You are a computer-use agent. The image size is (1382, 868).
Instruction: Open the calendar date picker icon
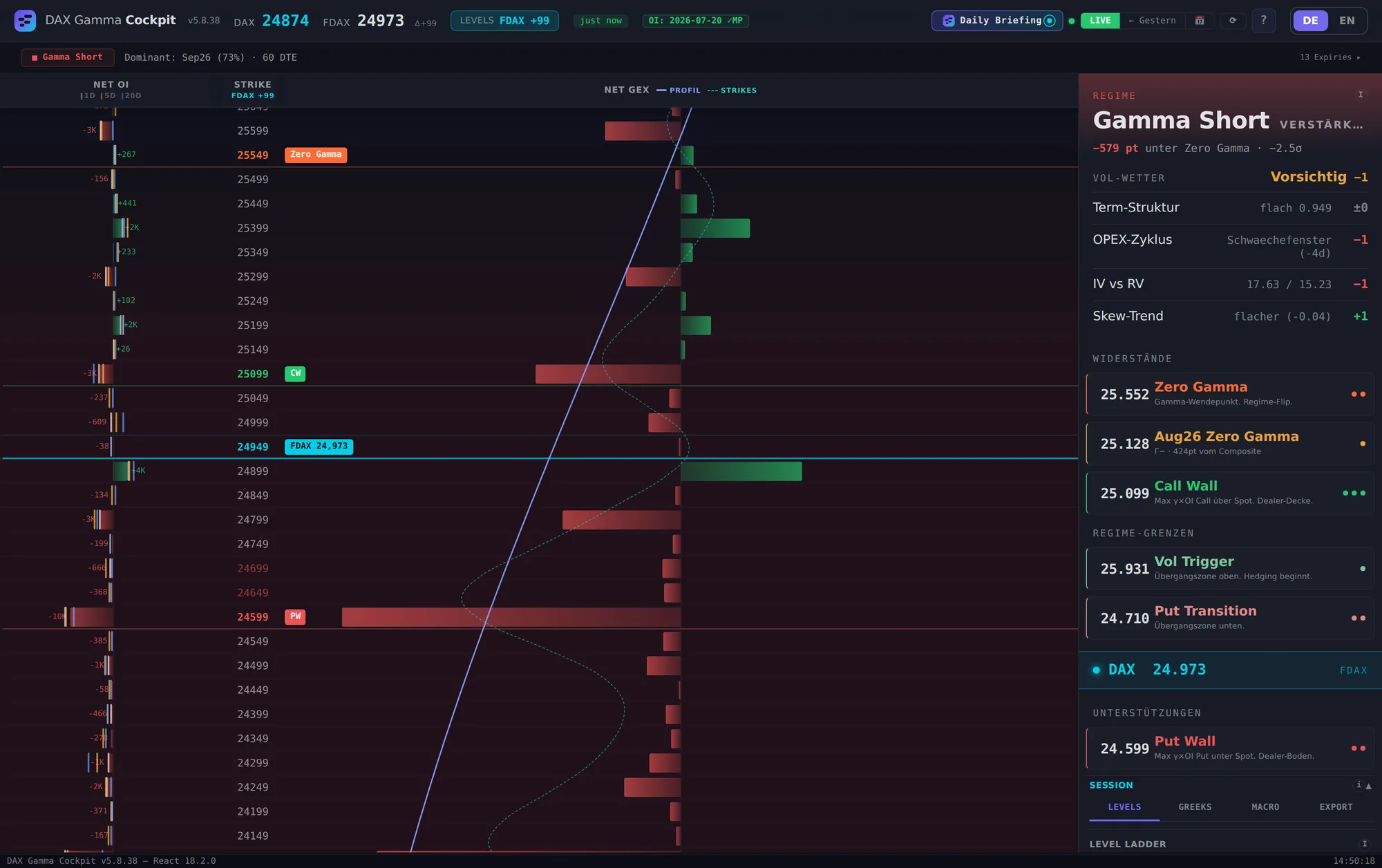pos(1200,21)
